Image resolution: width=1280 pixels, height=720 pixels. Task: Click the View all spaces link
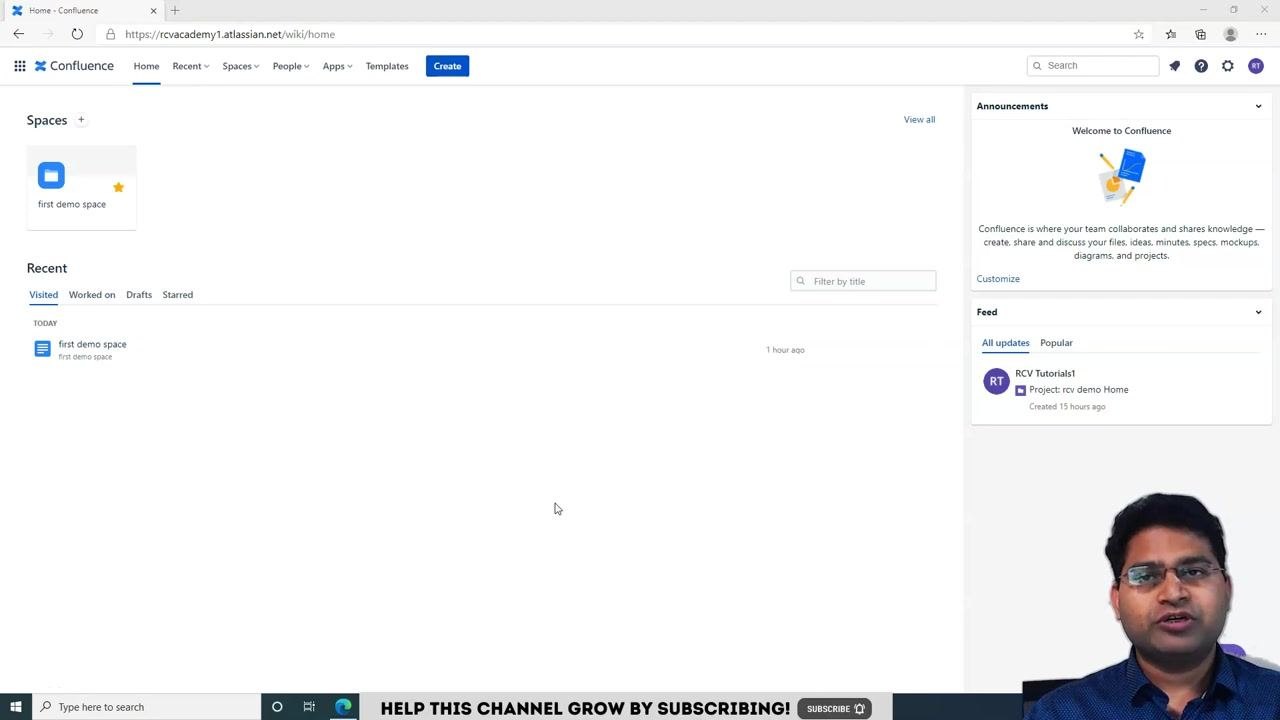(919, 120)
